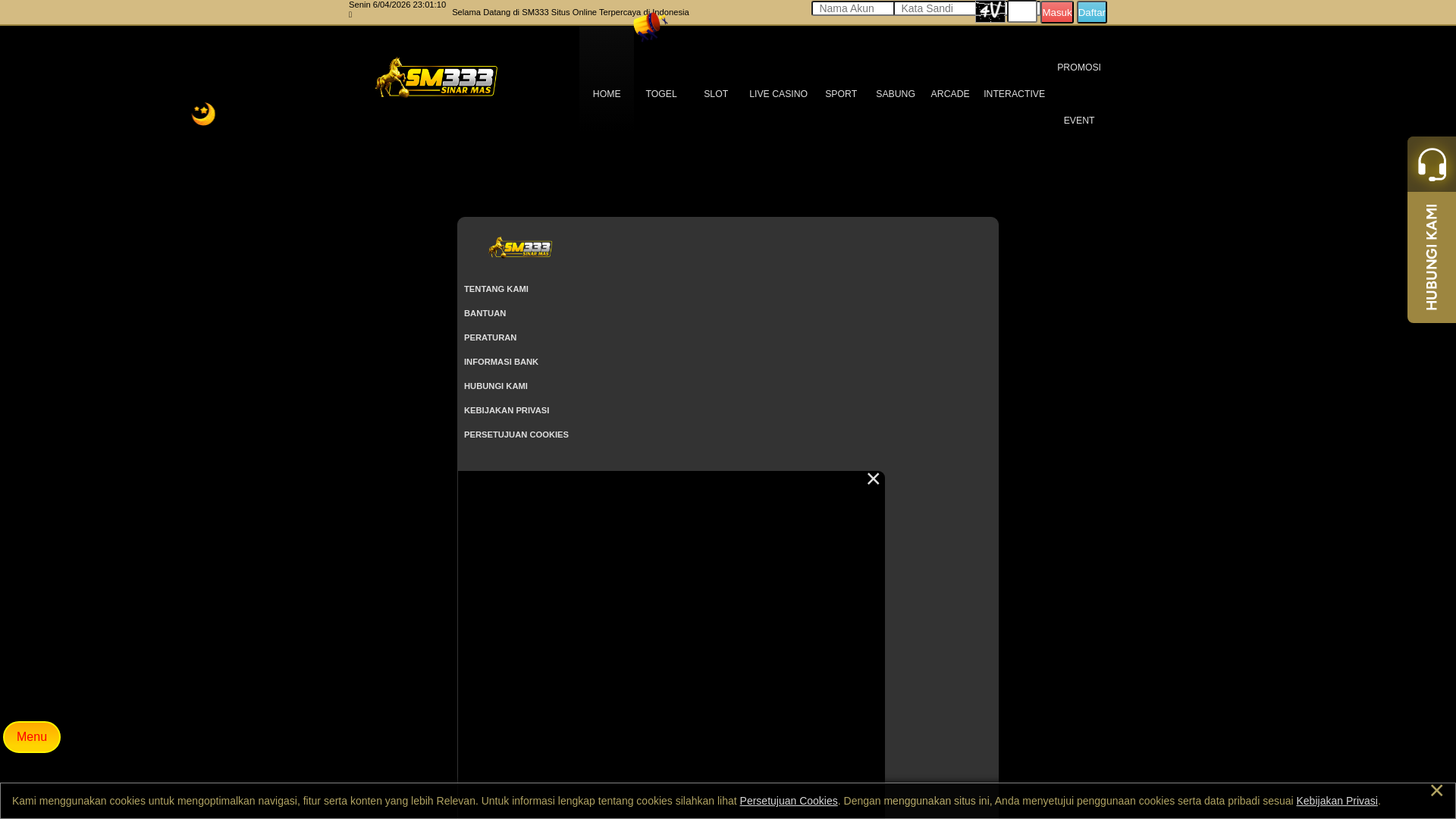Screen dimensions: 1456x819
Task: Open KEBIJAKAN PRIVASI footer link
Action: tap(507, 410)
